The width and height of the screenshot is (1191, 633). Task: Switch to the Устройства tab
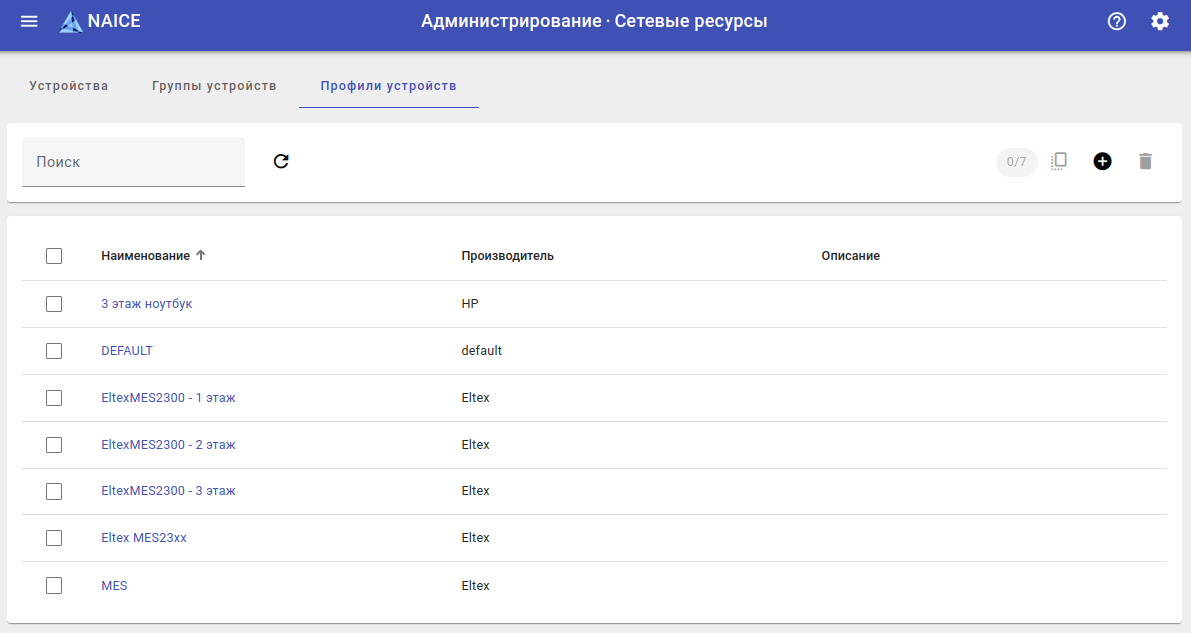(x=69, y=86)
